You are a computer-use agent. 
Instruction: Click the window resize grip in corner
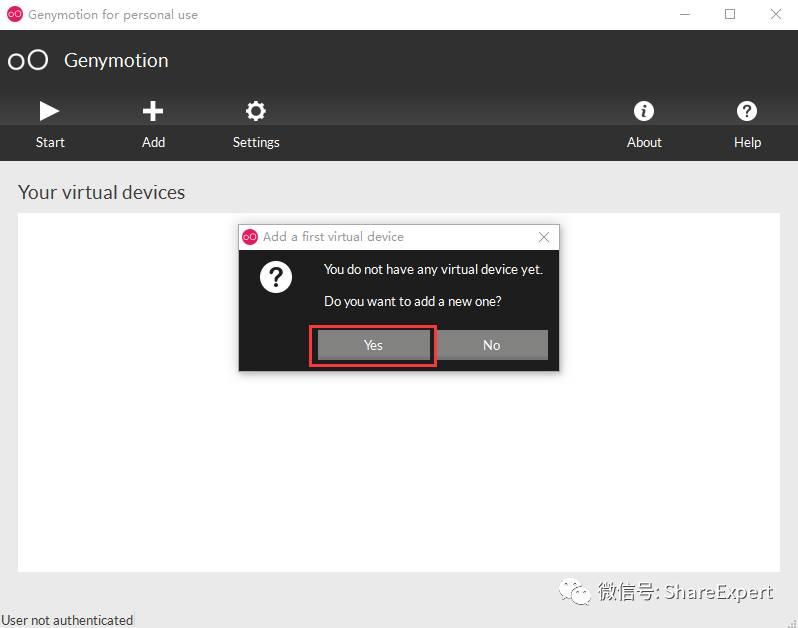point(792,623)
